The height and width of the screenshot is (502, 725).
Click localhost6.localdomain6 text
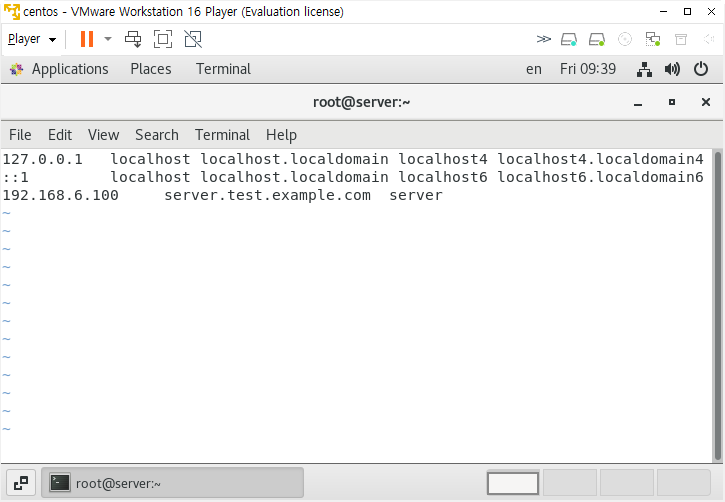pos(600,177)
